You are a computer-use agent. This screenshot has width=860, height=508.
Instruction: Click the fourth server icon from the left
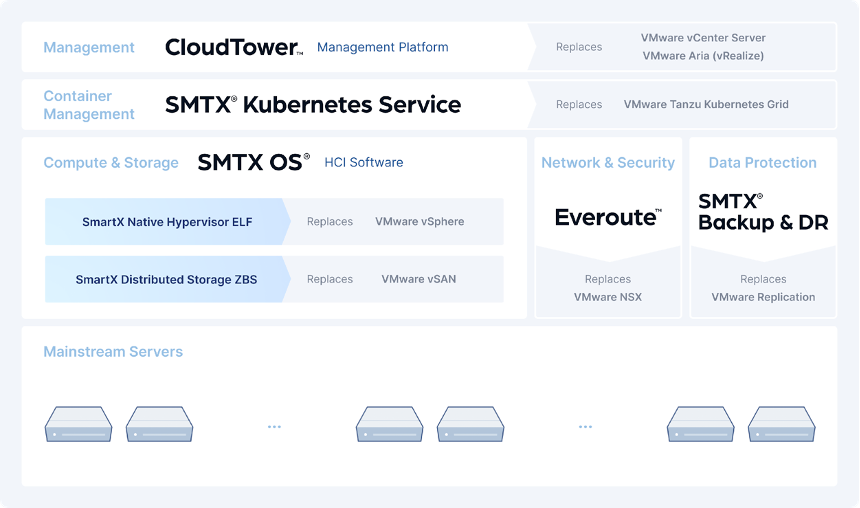471,424
